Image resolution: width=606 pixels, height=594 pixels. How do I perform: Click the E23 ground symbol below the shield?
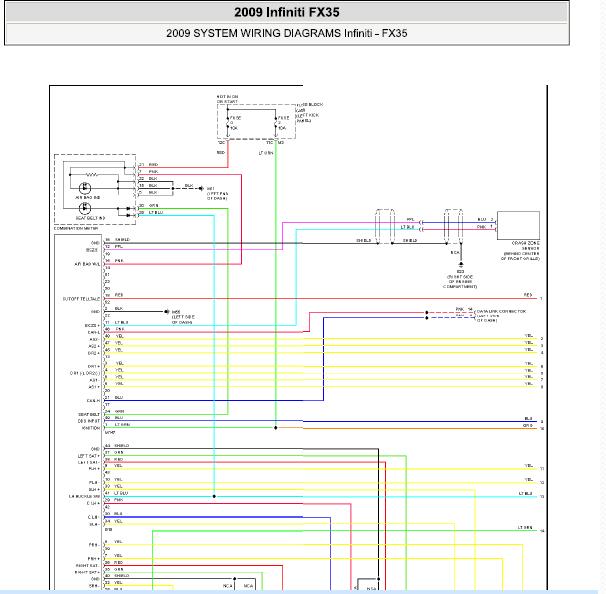point(461,265)
